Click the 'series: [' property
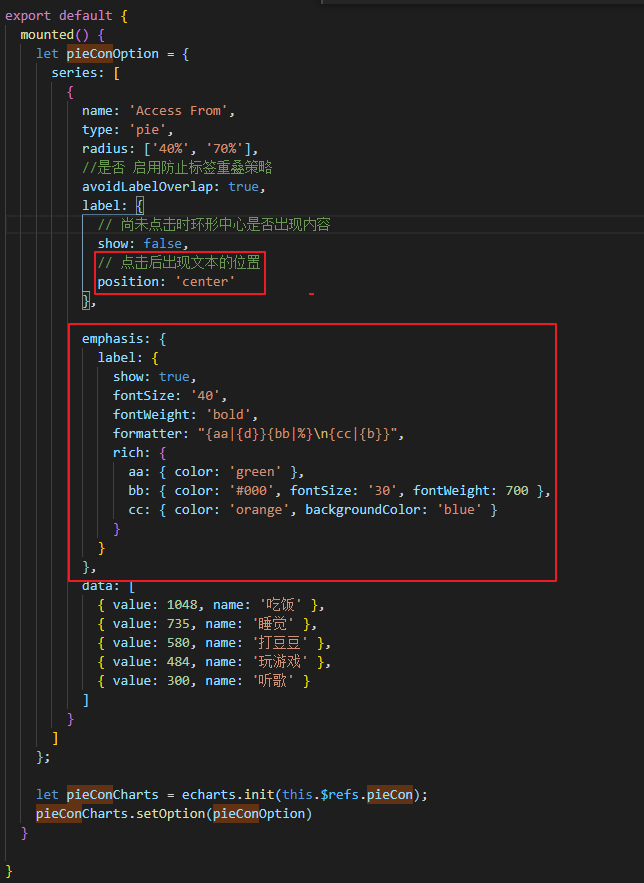Screen dimensions: 644x883 [x=85, y=73]
